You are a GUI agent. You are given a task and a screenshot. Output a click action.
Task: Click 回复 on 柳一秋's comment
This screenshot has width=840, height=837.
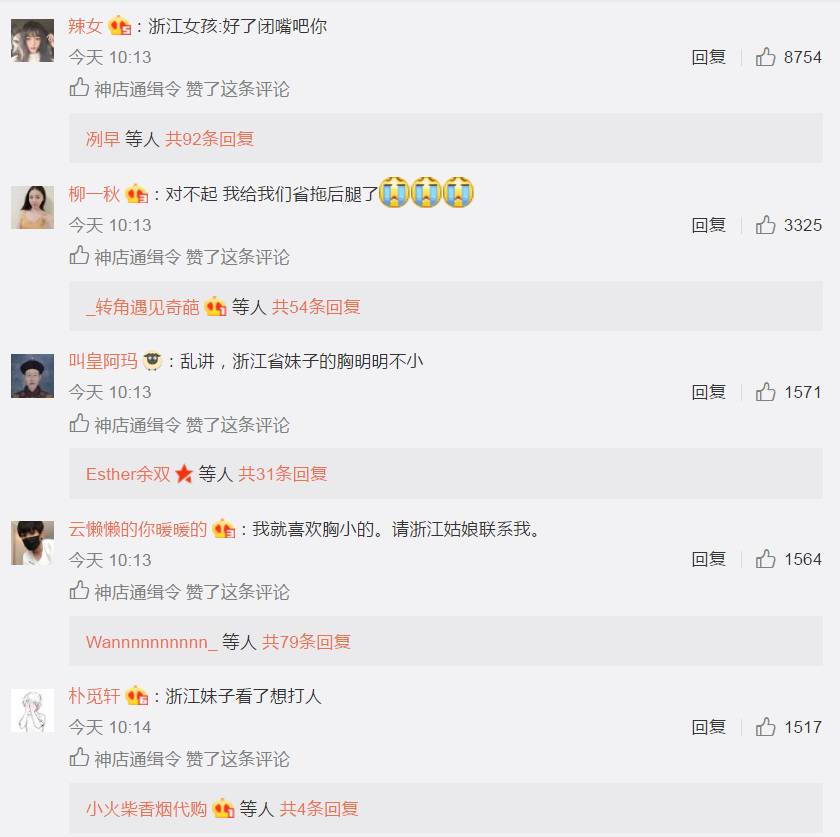[x=709, y=225]
